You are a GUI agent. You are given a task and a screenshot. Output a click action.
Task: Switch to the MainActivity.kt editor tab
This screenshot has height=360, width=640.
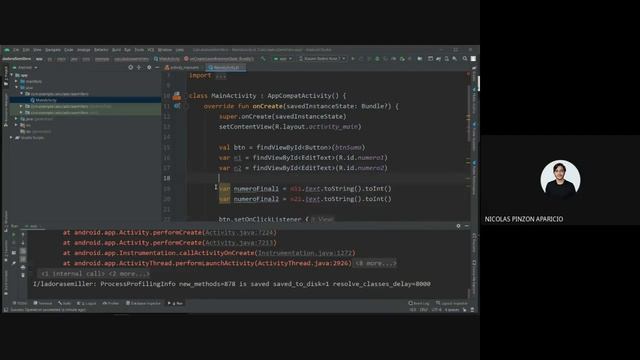(226, 68)
